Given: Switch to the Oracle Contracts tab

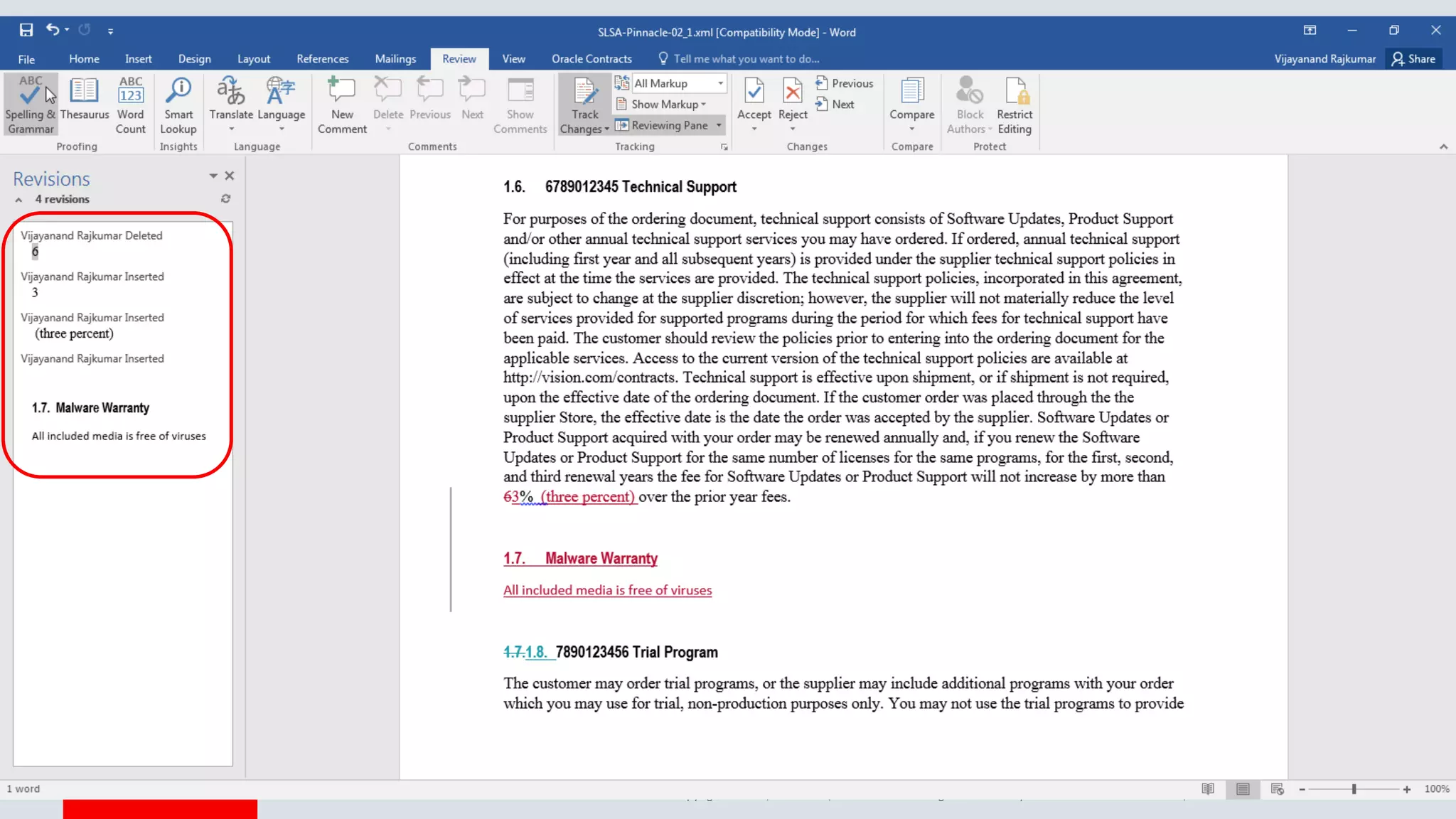Looking at the screenshot, I should [x=591, y=59].
